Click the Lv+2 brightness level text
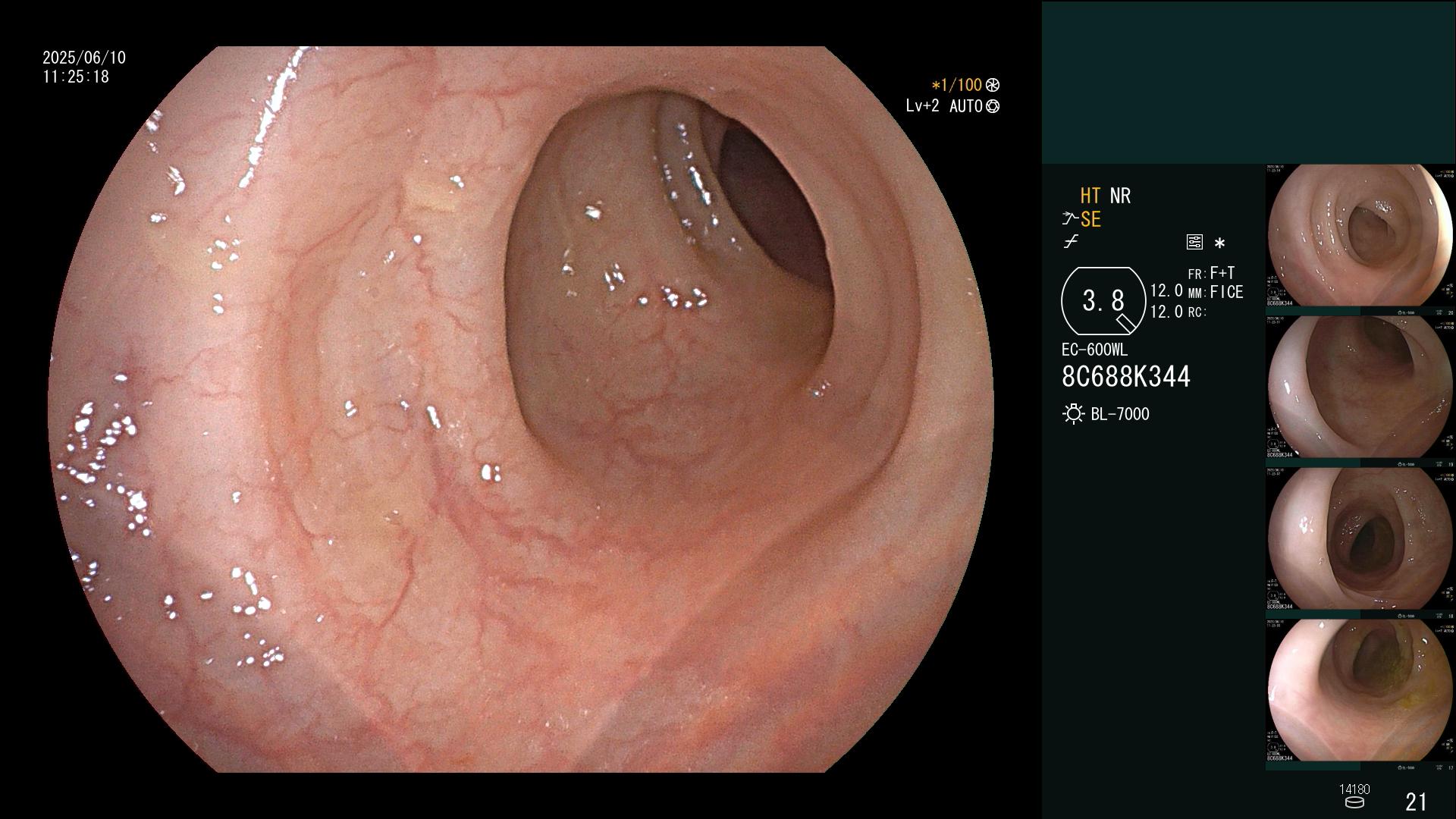Screen dimensions: 1456x819 (922, 106)
